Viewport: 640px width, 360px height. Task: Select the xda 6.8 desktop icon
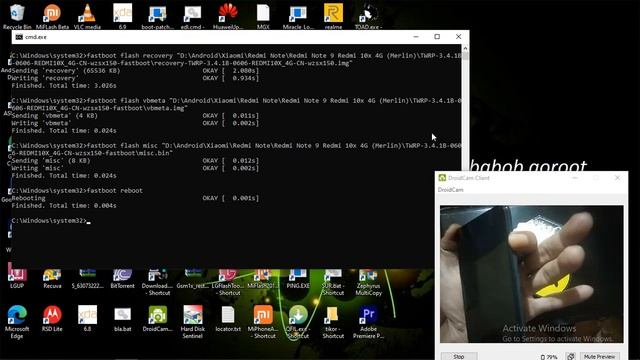87,318
